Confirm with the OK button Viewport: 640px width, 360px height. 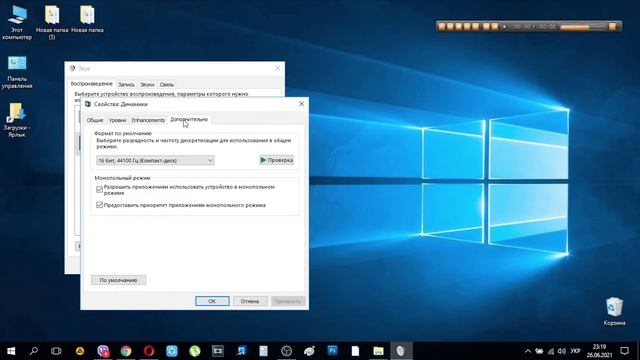212,301
